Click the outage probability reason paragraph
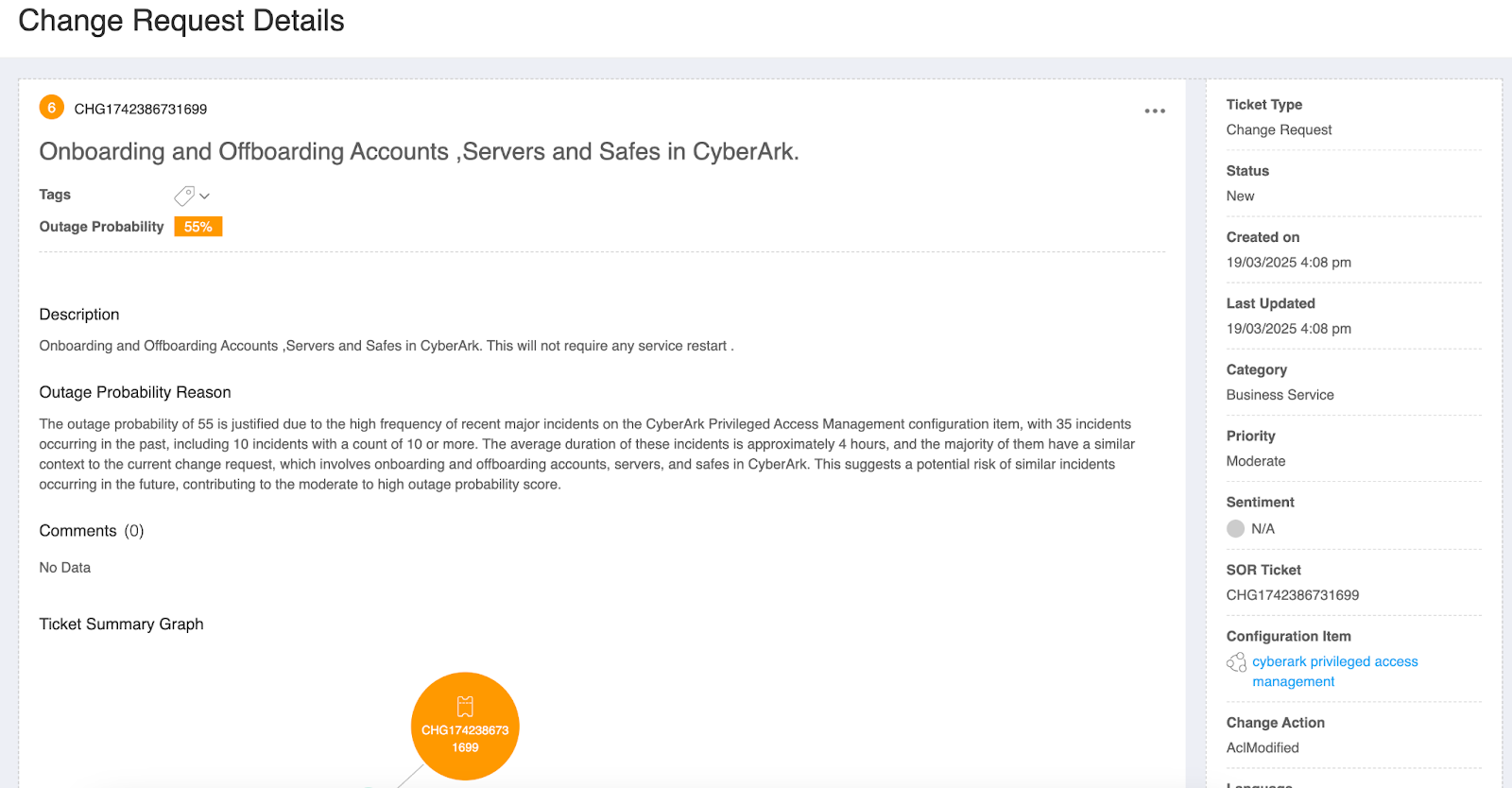 click(x=587, y=454)
